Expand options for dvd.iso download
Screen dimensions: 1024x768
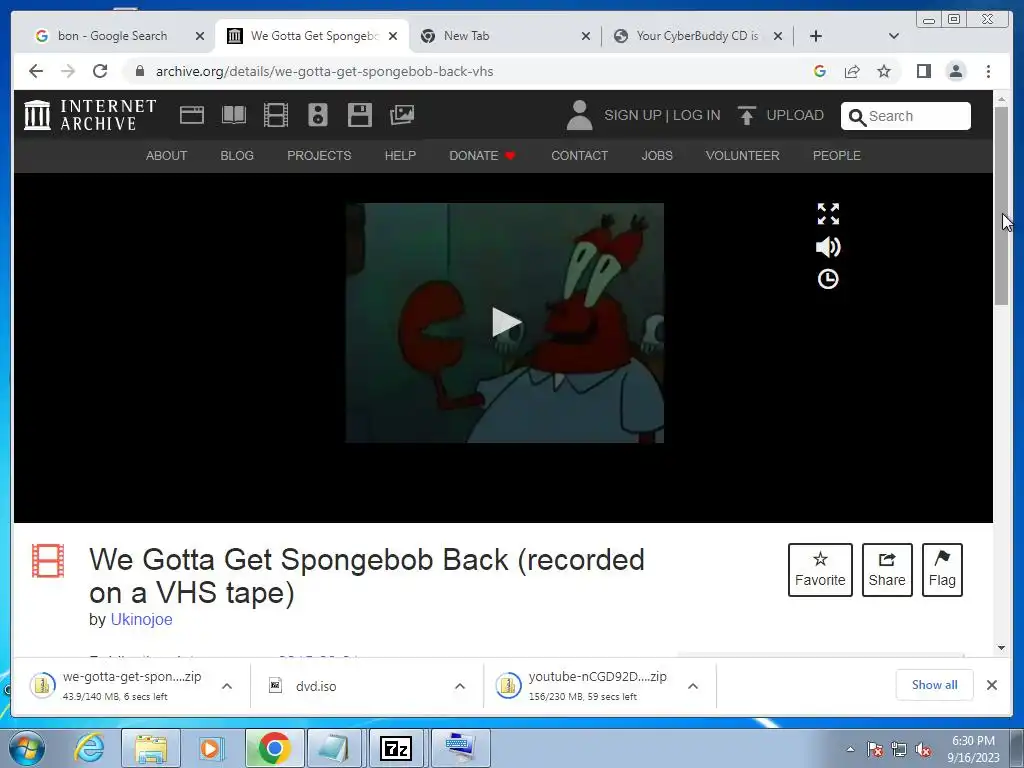460,686
